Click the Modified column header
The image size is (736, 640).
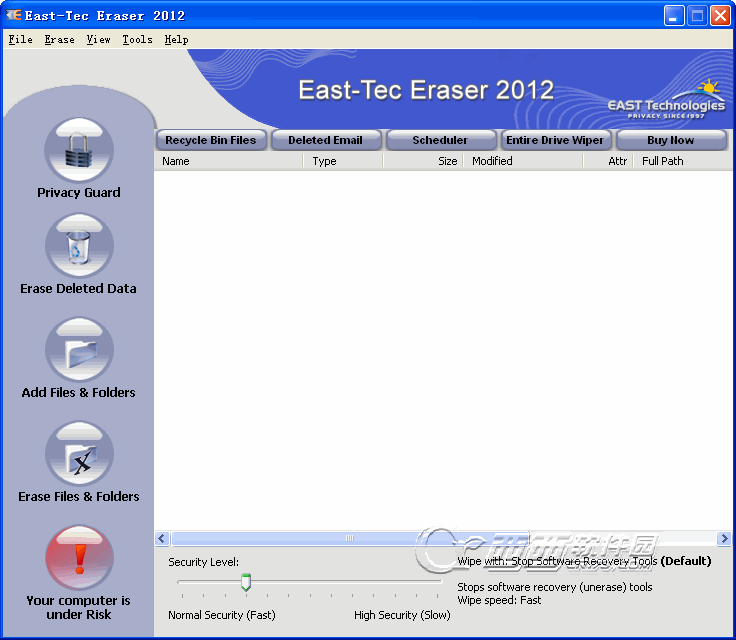(x=523, y=161)
